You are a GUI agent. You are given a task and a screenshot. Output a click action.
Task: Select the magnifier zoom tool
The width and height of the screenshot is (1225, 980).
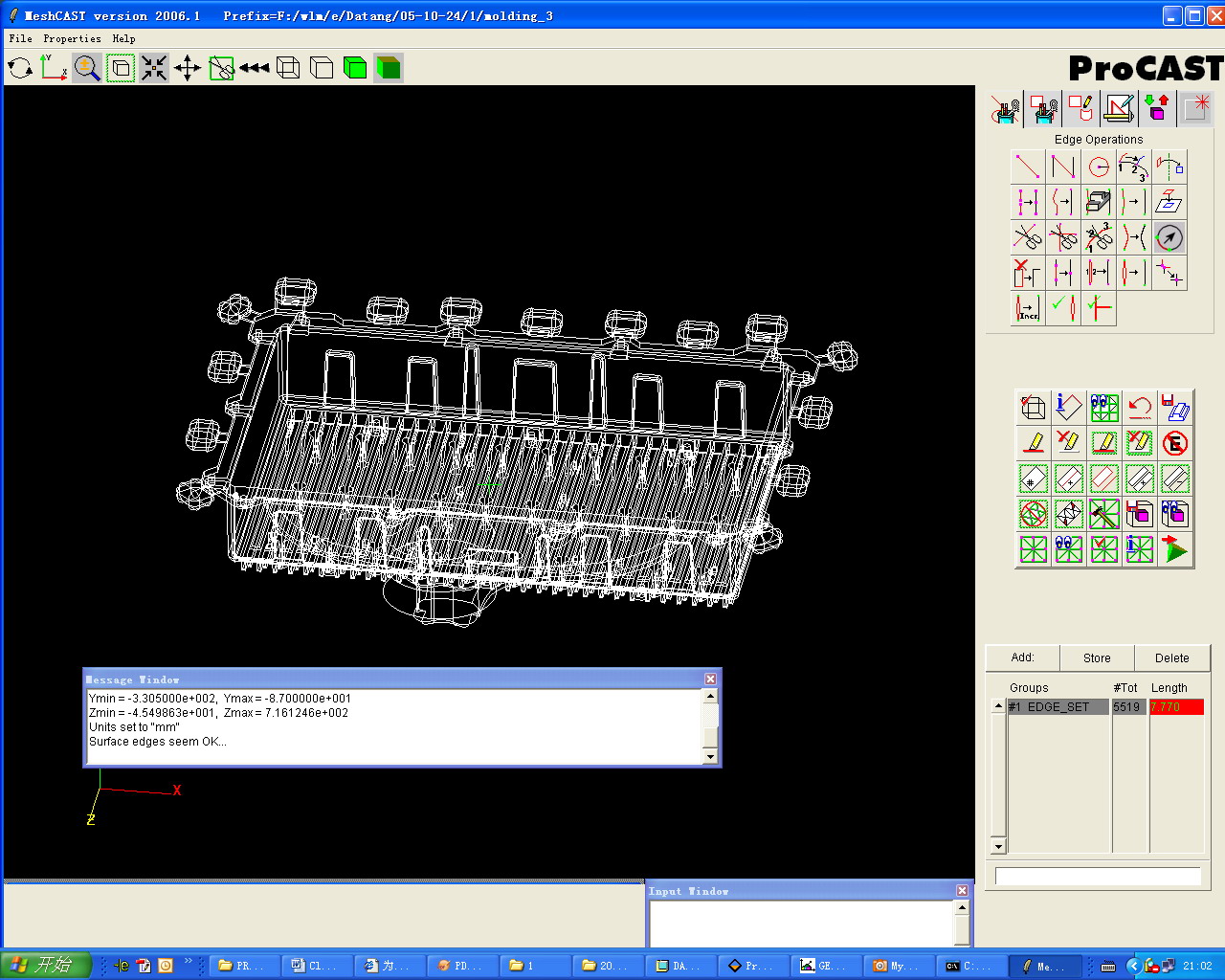point(87,68)
